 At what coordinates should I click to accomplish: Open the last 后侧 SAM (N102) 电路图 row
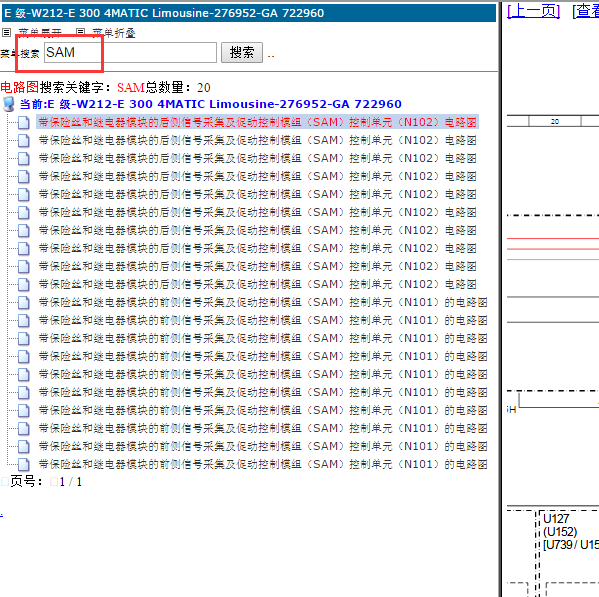pos(257,284)
